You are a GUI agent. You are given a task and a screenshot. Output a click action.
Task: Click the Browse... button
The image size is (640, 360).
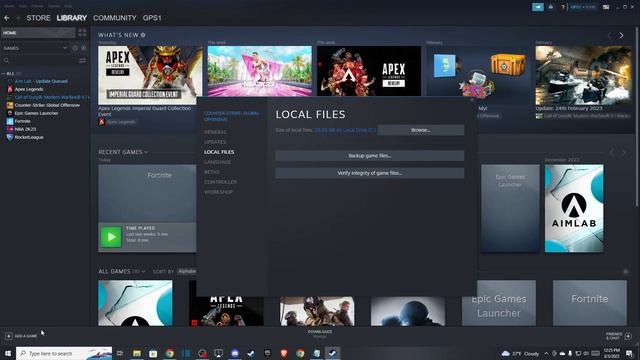pyautogui.click(x=421, y=130)
